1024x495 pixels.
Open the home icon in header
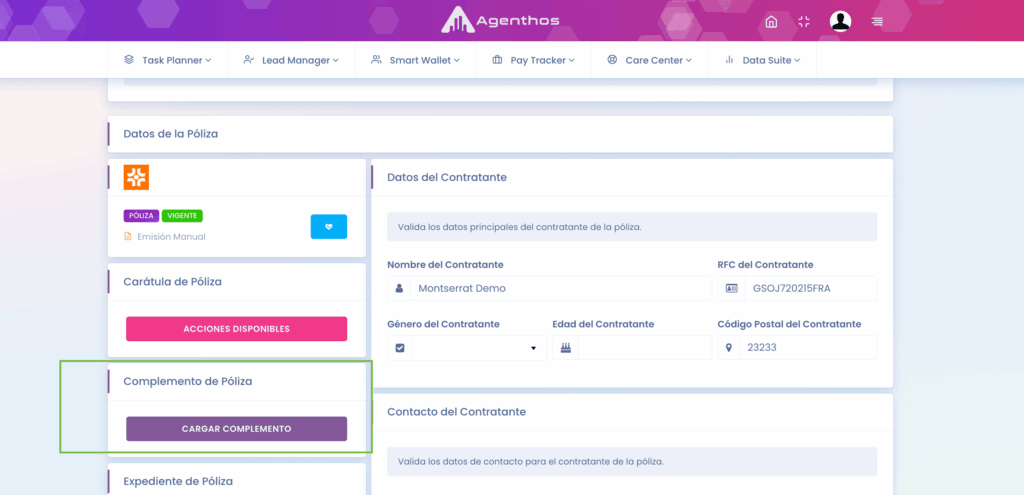coord(771,22)
